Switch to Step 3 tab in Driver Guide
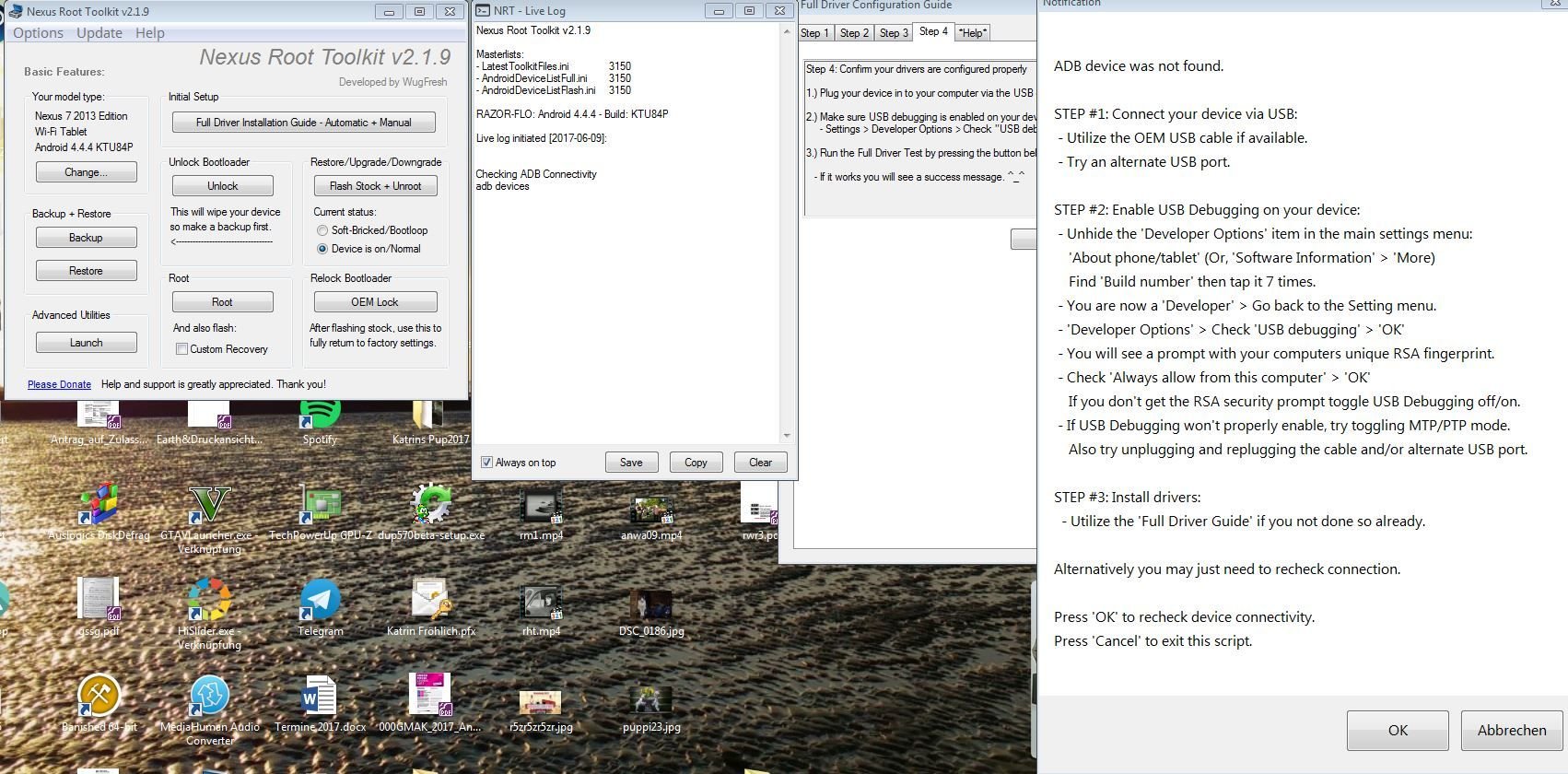This screenshot has width=1568, height=774. pyautogui.click(x=894, y=33)
